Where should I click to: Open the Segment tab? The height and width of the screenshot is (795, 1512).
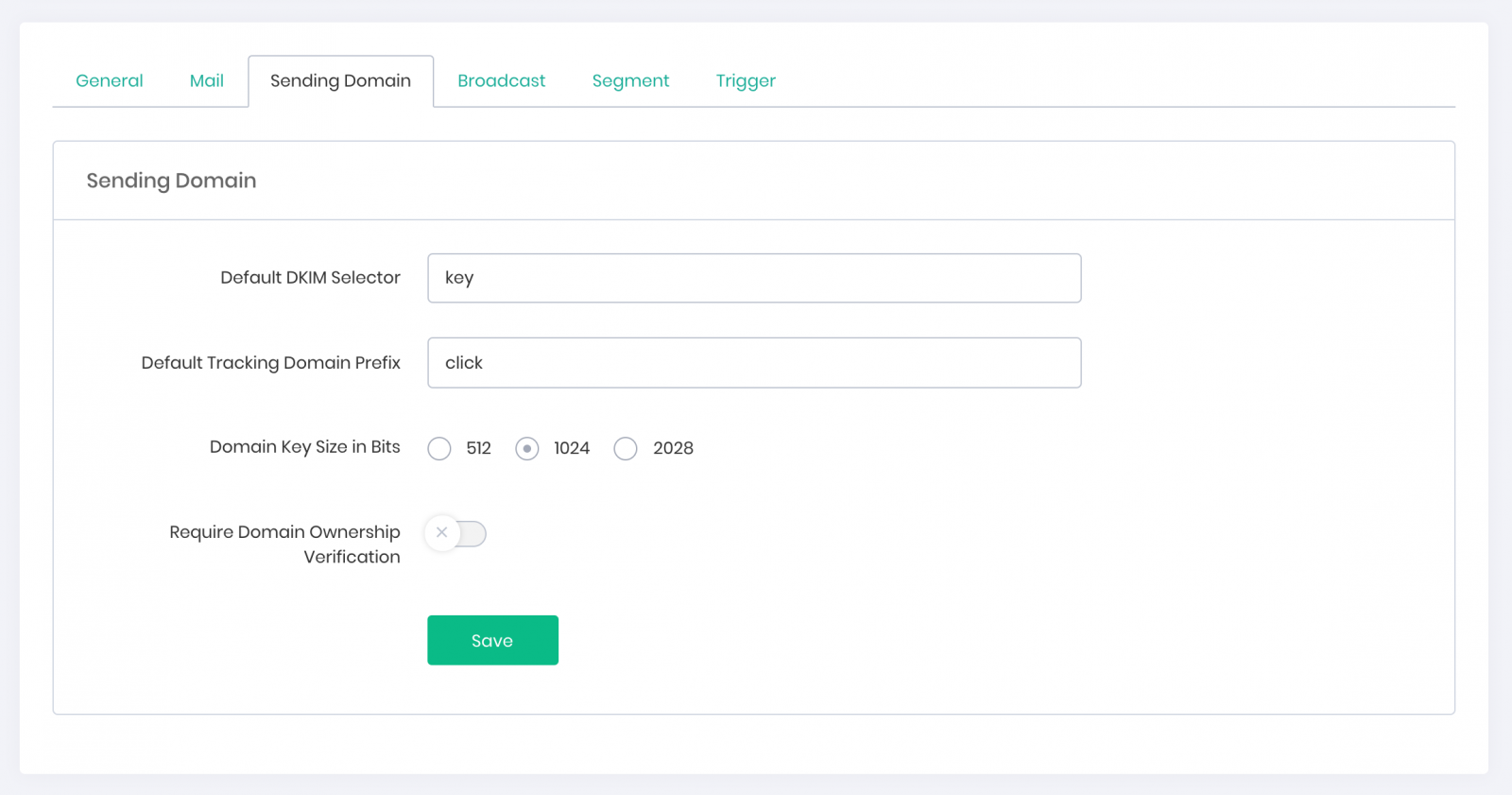click(630, 81)
